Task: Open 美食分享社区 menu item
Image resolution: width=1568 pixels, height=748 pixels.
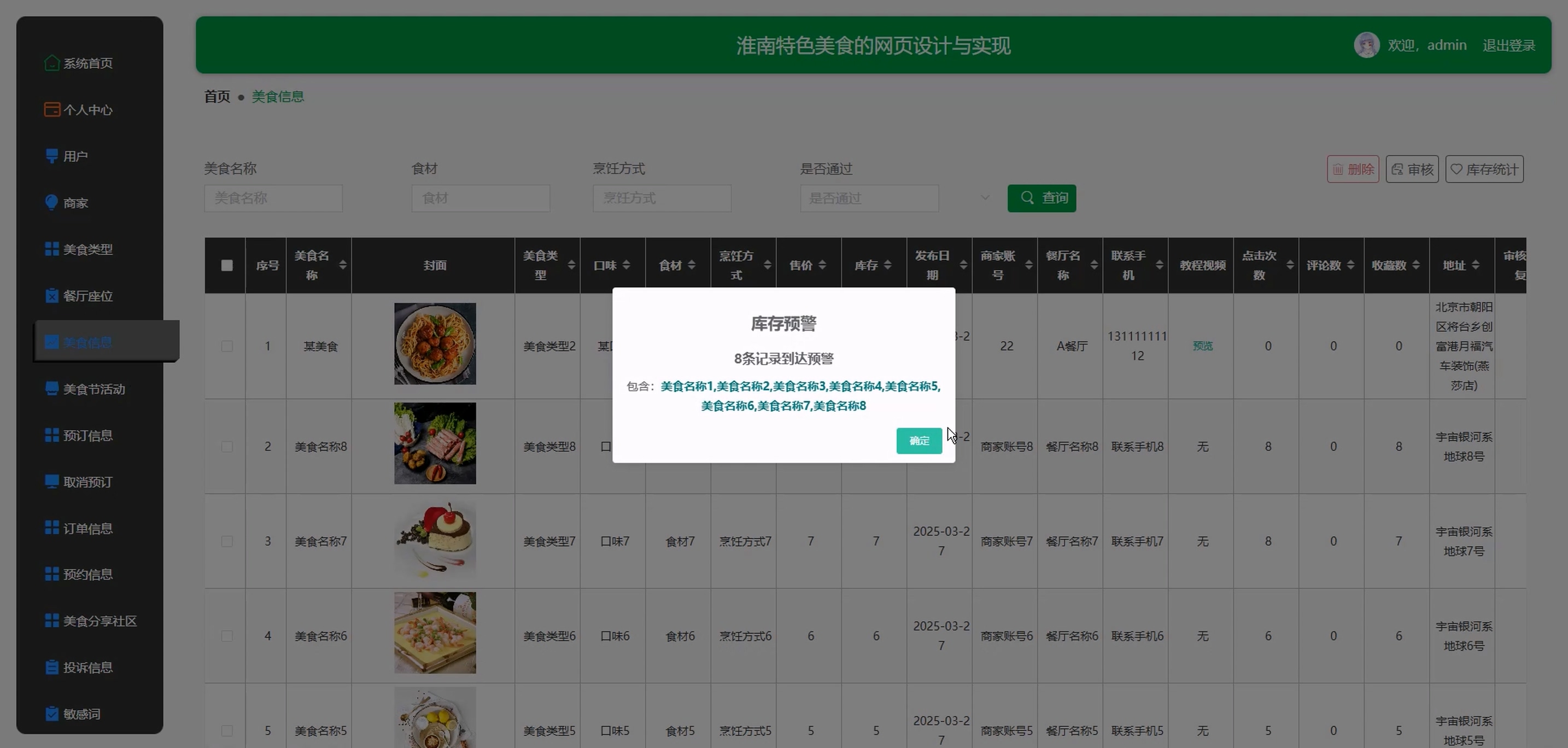Action: click(99, 621)
